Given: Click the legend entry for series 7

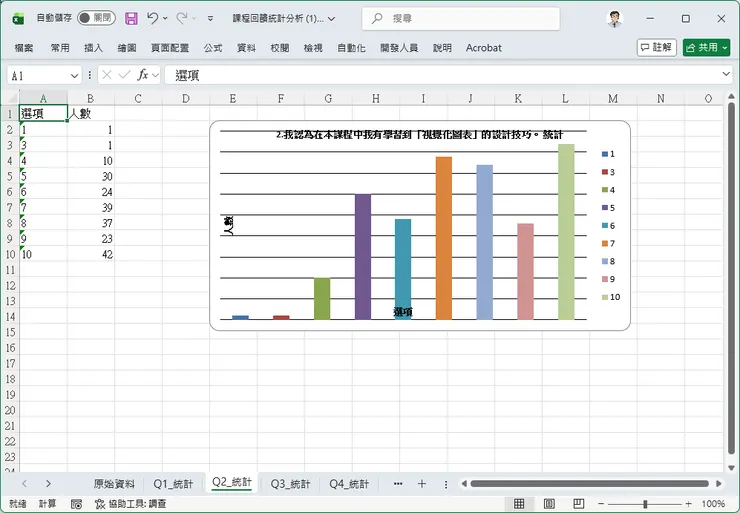Looking at the screenshot, I should [x=608, y=244].
